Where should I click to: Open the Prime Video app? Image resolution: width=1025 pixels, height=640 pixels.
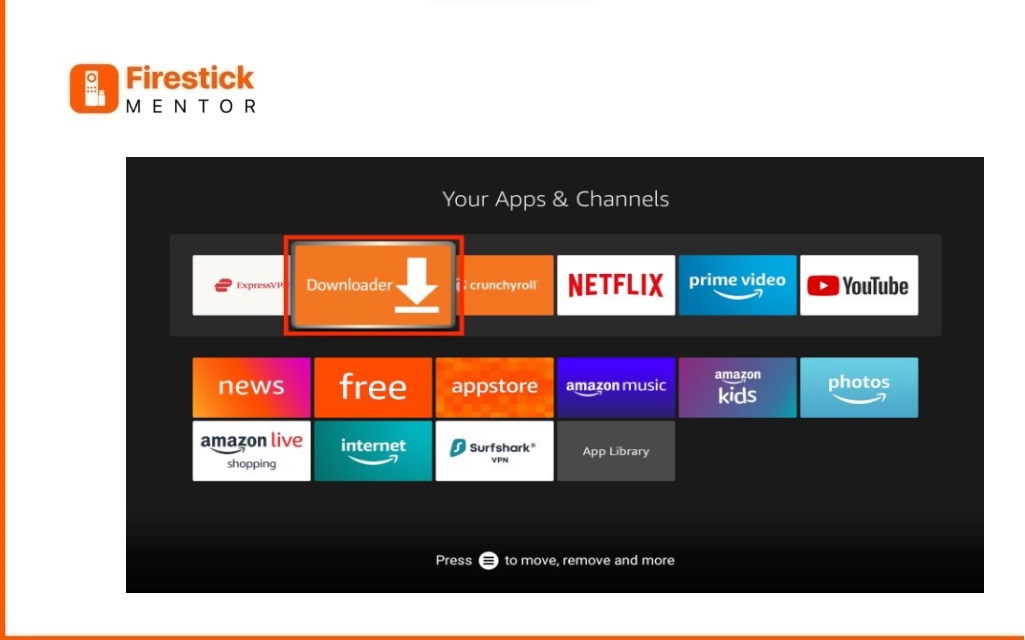[x=737, y=285]
